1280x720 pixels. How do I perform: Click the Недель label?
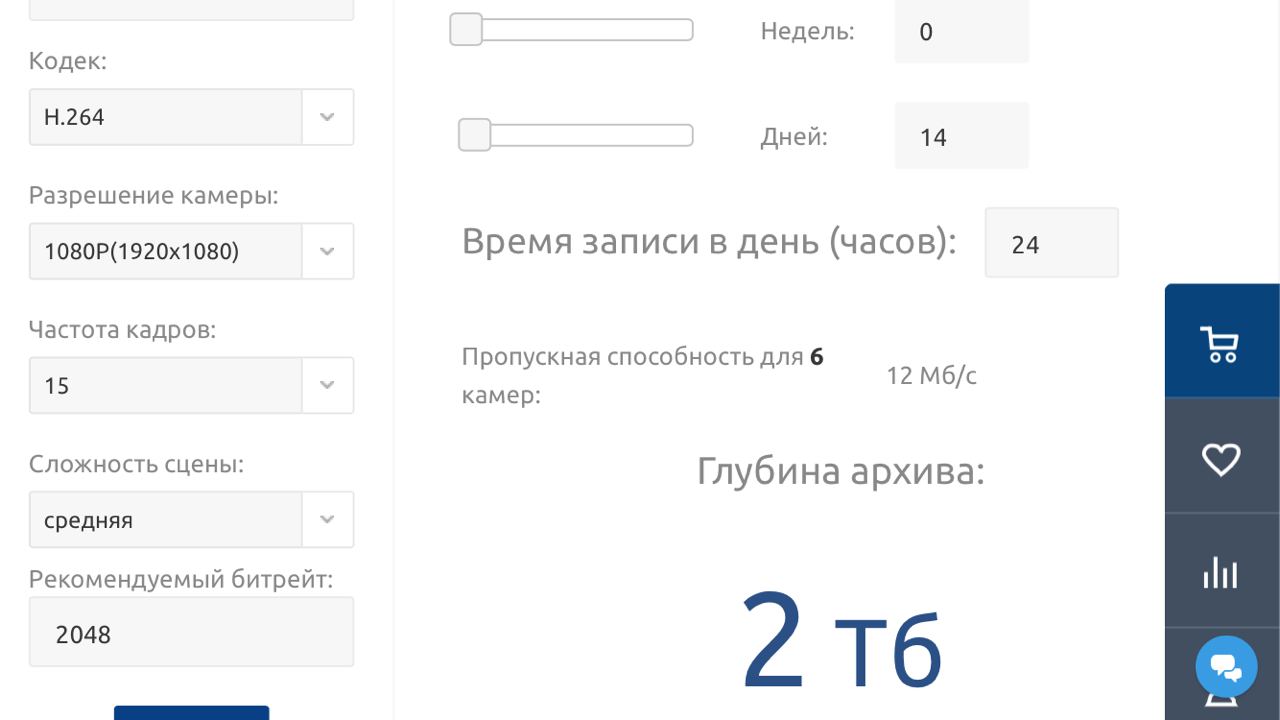808,32
